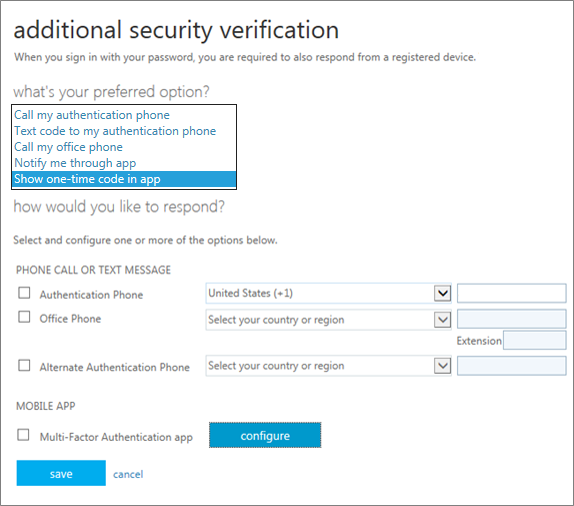Image resolution: width=574 pixels, height=506 pixels.
Task: Click the configure button
Action: coord(265,435)
